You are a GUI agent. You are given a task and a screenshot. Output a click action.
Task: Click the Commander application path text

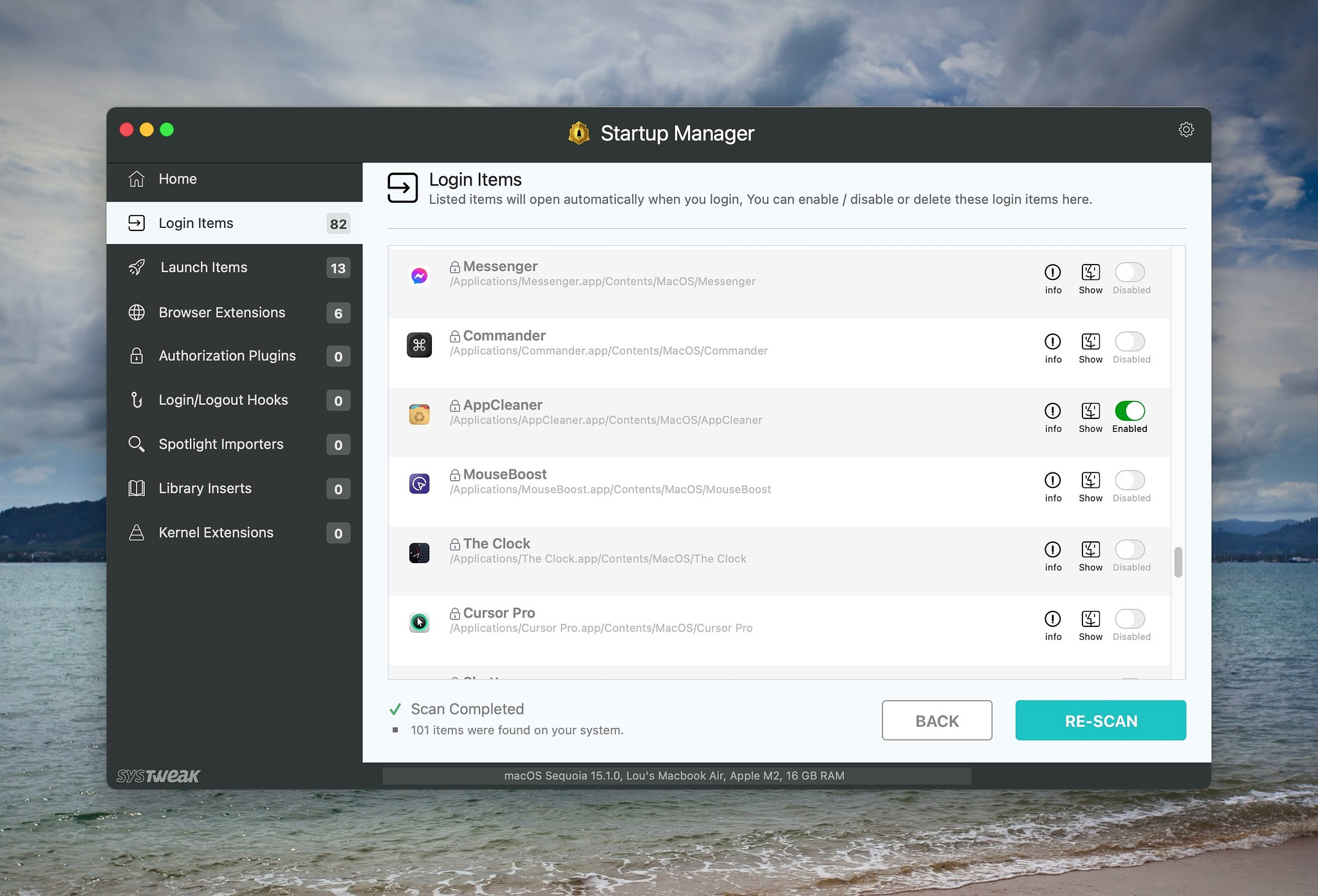(x=608, y=351)
